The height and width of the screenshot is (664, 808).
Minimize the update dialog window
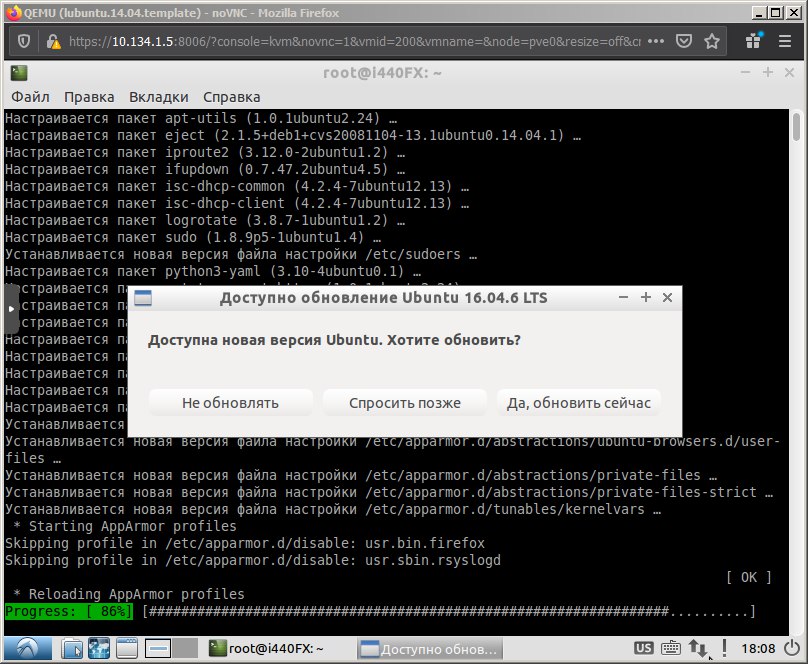[624, 297]
